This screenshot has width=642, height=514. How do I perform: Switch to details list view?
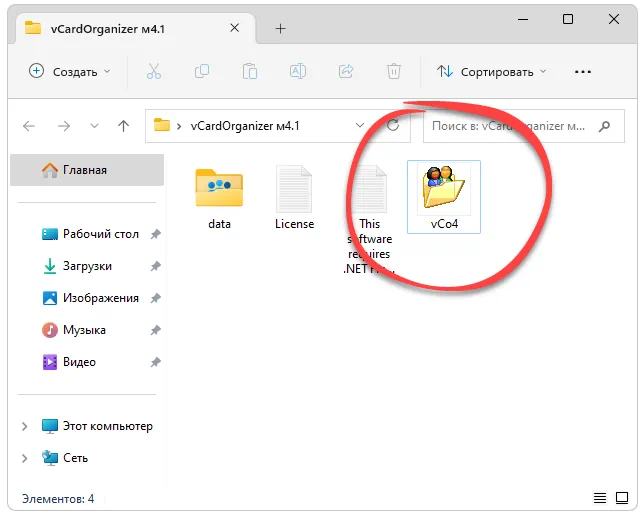pos(600,498)
